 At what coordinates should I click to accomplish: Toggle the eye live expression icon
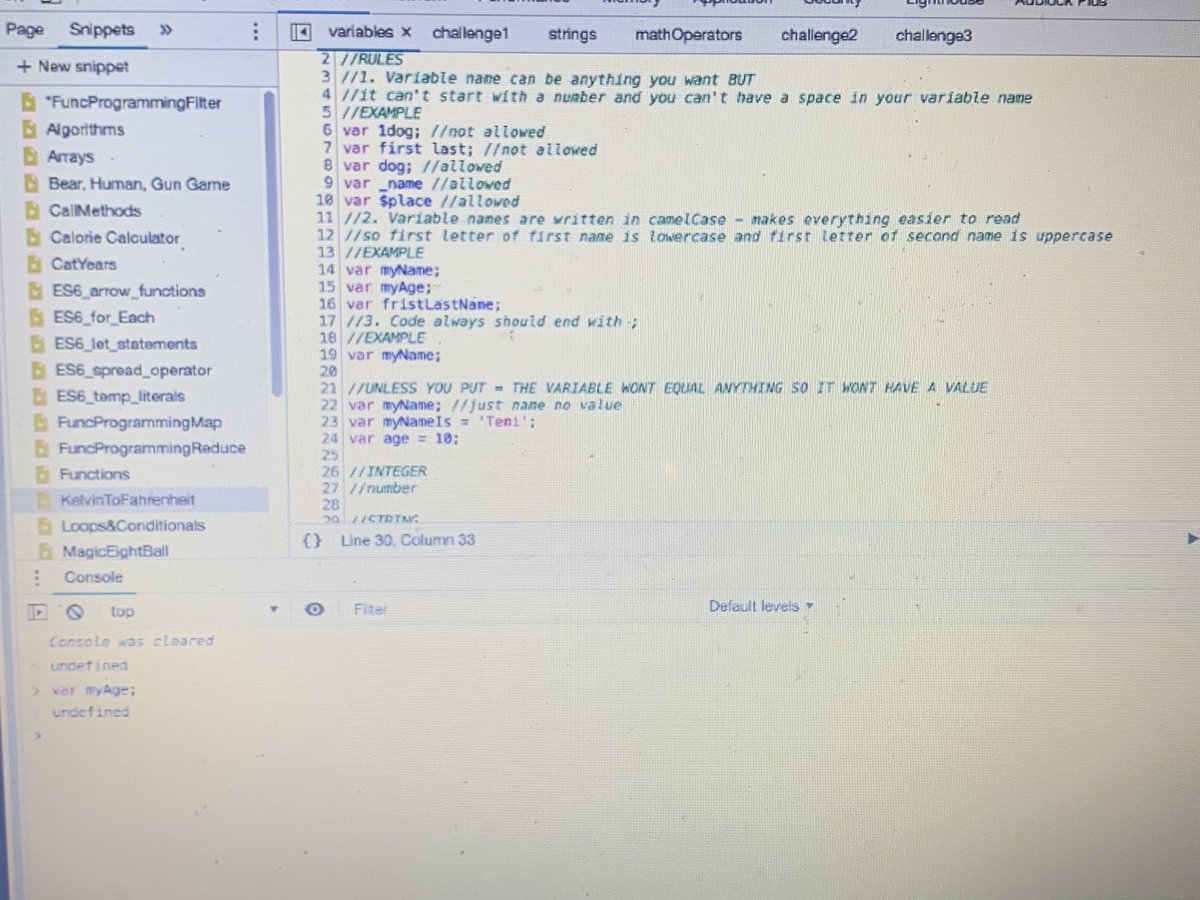tap(313, 609)
